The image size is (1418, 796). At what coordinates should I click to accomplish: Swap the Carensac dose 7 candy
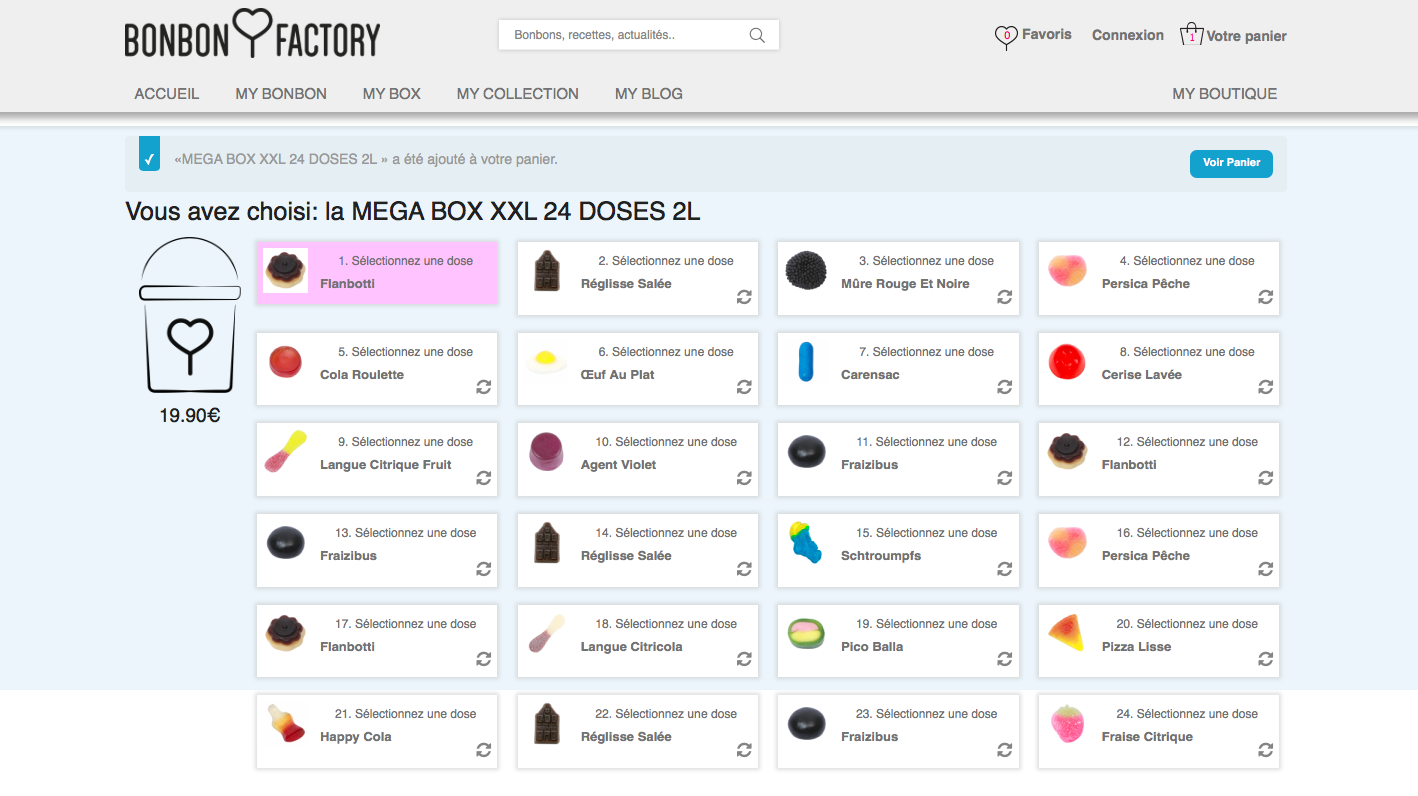click(x=1005, y=388)
